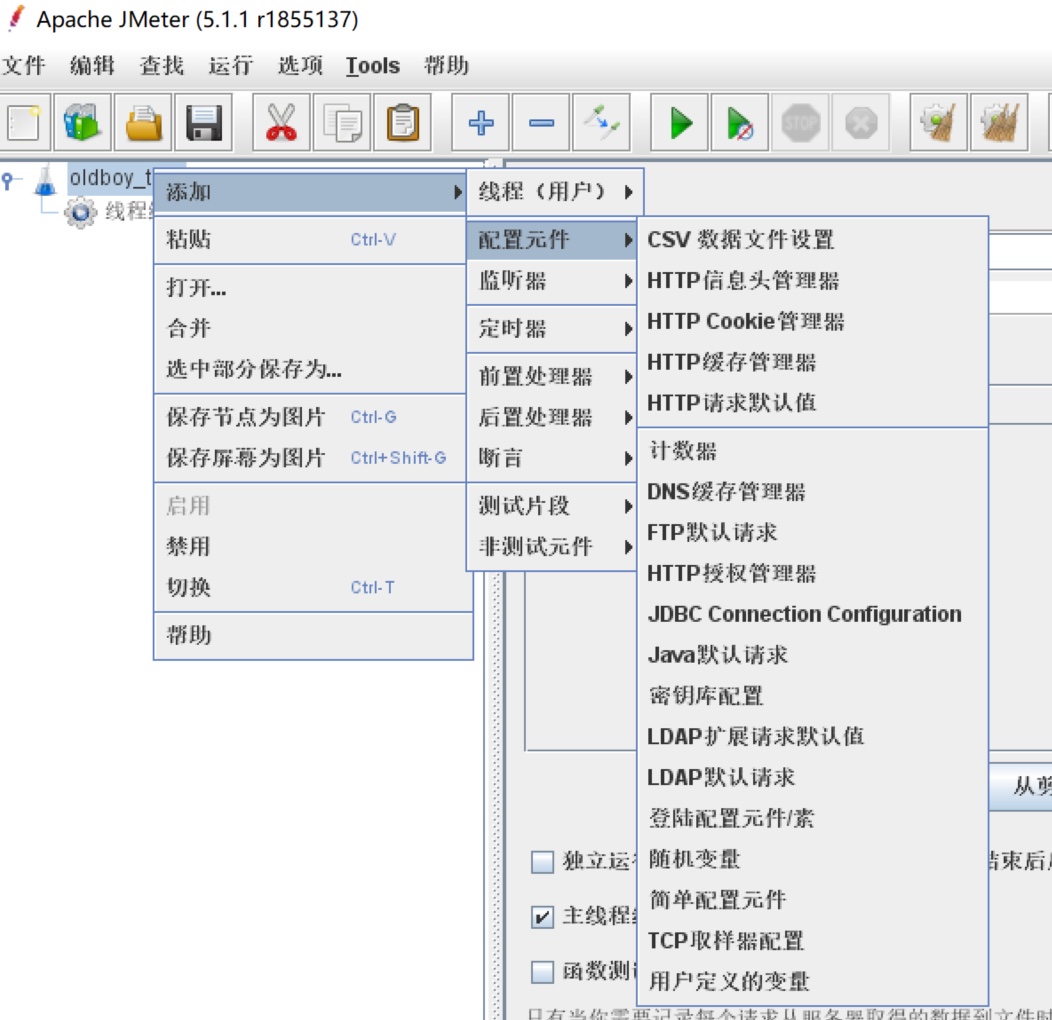Click the Expand all plus icon
The height and width of the screenshot is (1020, 1052).
[481, 124]
